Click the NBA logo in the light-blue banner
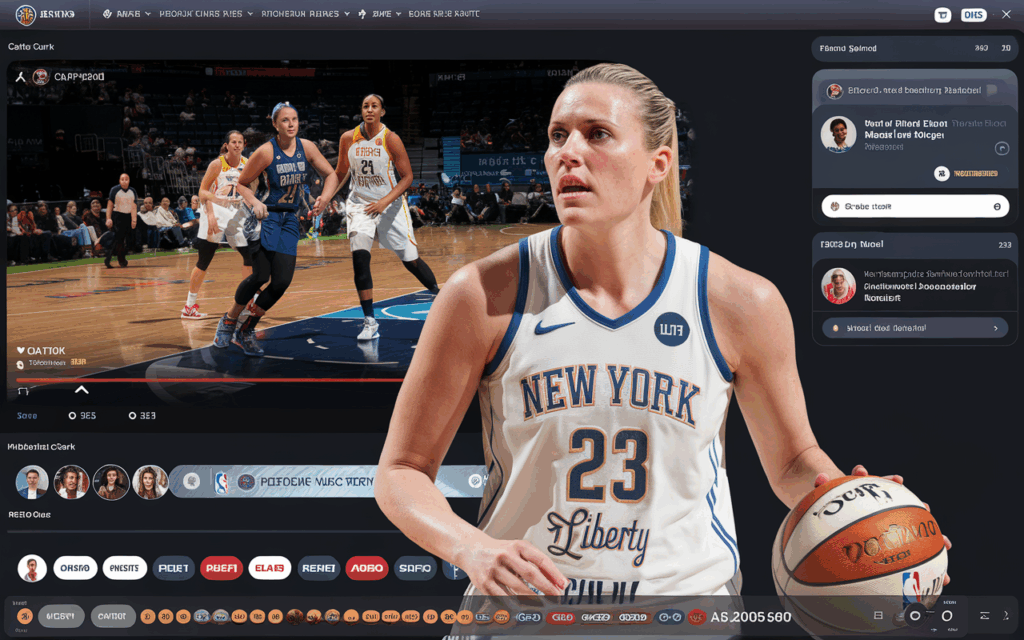 tap(221, 482)
